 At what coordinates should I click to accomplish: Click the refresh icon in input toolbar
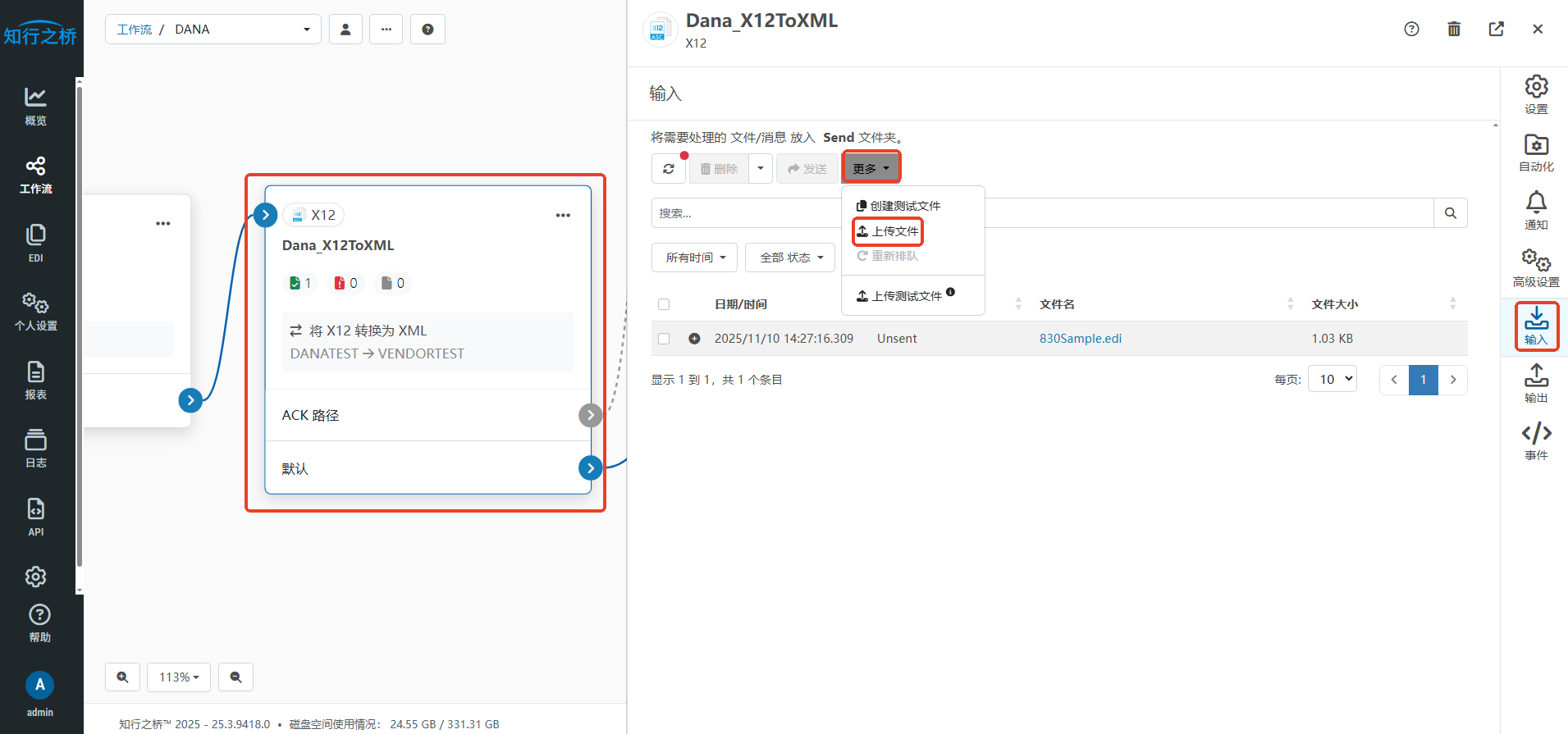tap(669, 169)
